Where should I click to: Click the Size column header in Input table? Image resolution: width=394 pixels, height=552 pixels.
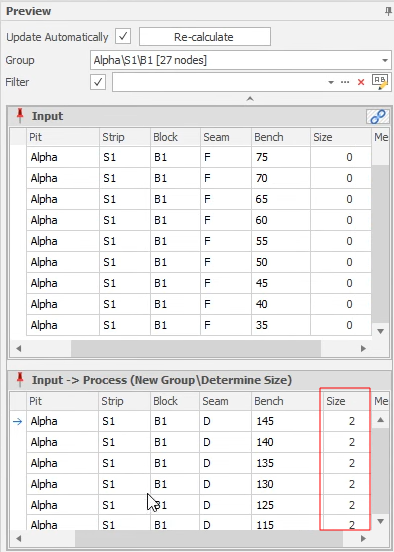coord(341,137)
